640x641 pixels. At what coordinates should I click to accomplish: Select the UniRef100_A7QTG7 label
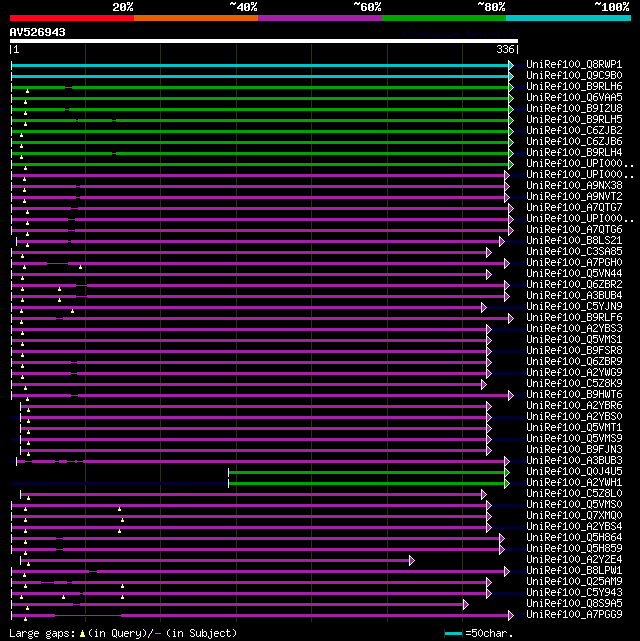click(x=574, y=208)
